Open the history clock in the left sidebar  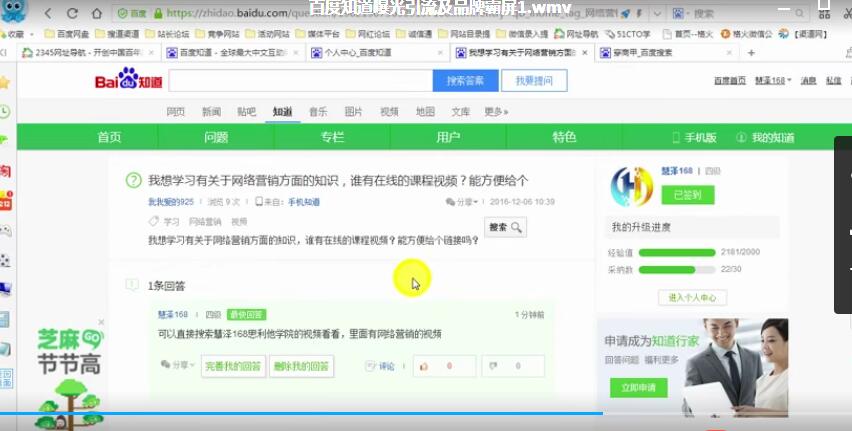(x=5, y=111)
